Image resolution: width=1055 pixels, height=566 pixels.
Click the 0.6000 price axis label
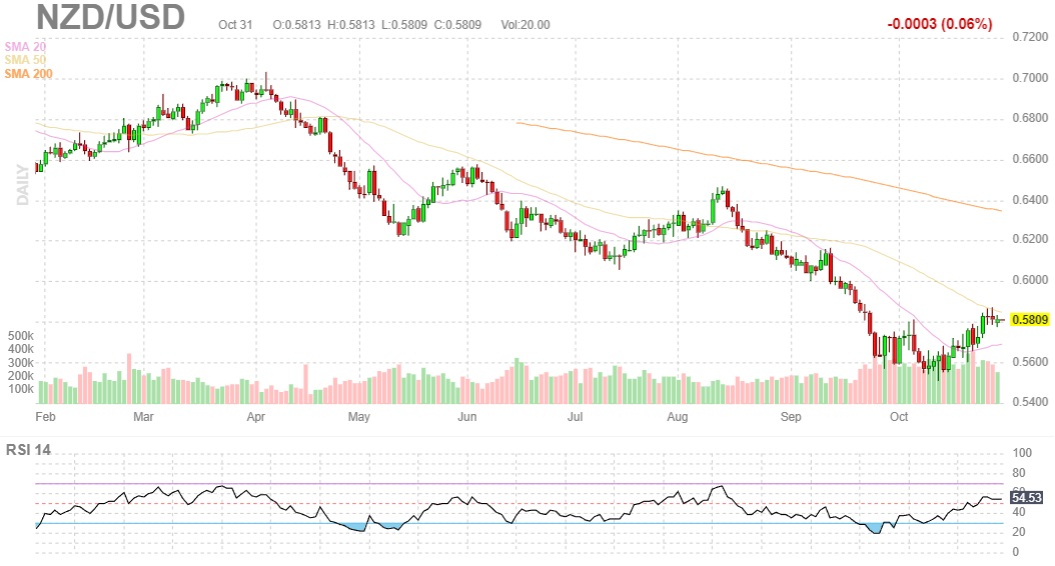(x=1030, y=281)
